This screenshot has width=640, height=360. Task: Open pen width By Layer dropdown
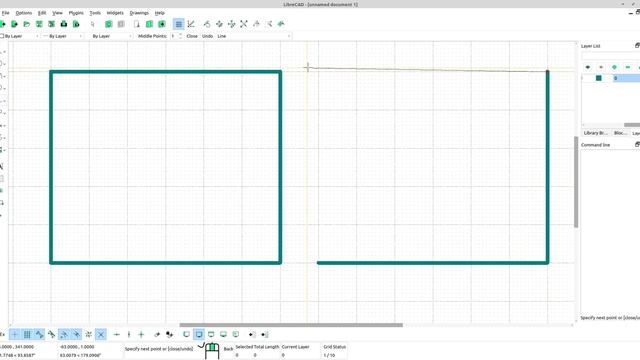tap(63, 36)
